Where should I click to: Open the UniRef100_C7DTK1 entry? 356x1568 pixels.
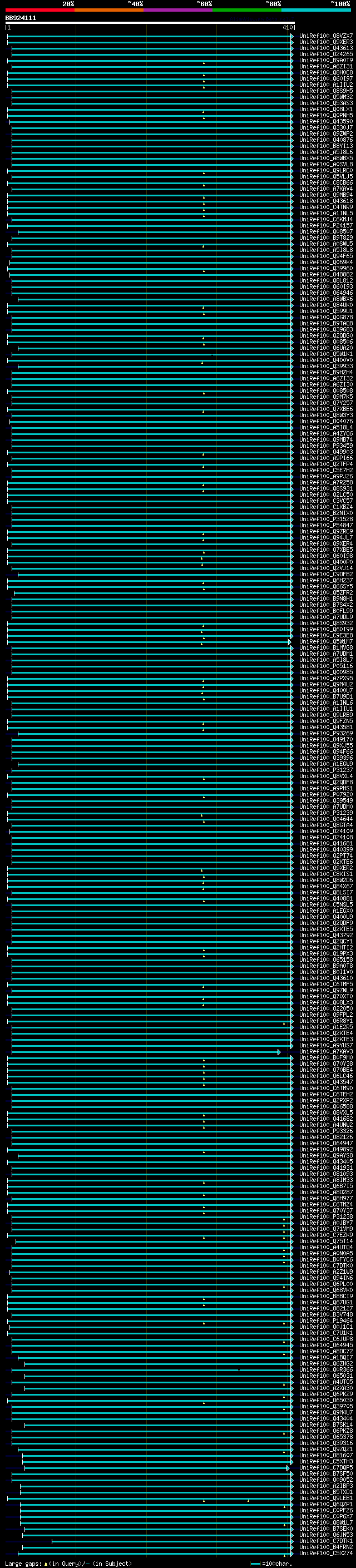(326, 1540)
